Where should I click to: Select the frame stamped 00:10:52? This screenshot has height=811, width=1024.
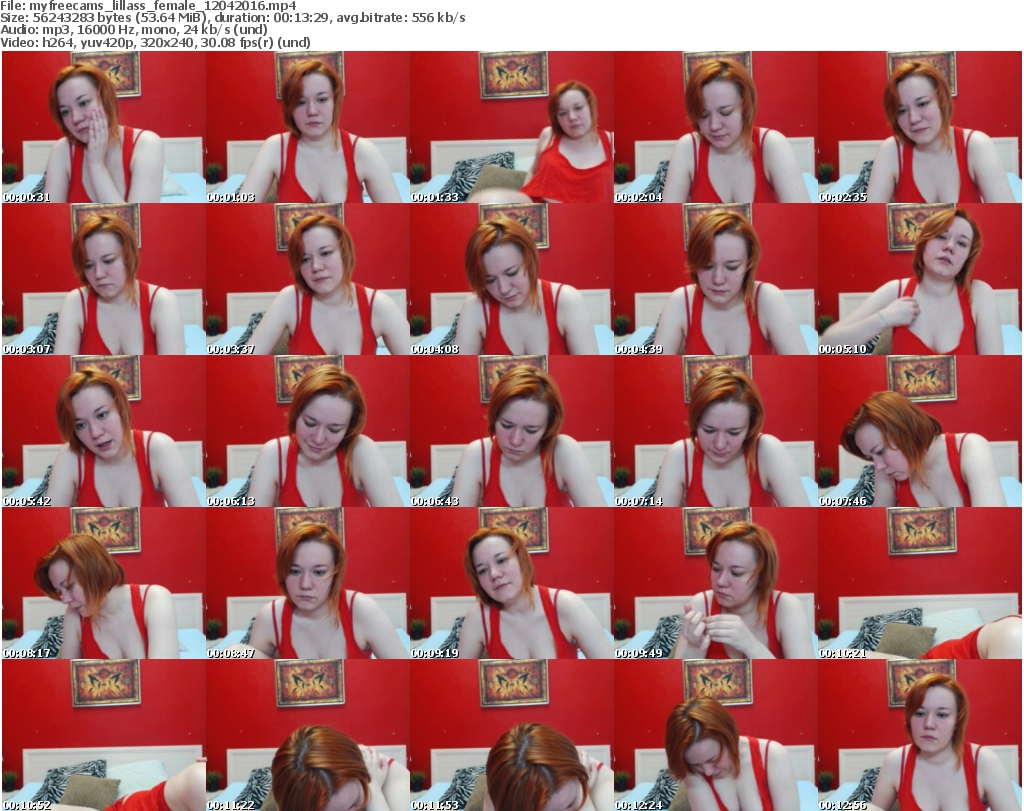104,735
